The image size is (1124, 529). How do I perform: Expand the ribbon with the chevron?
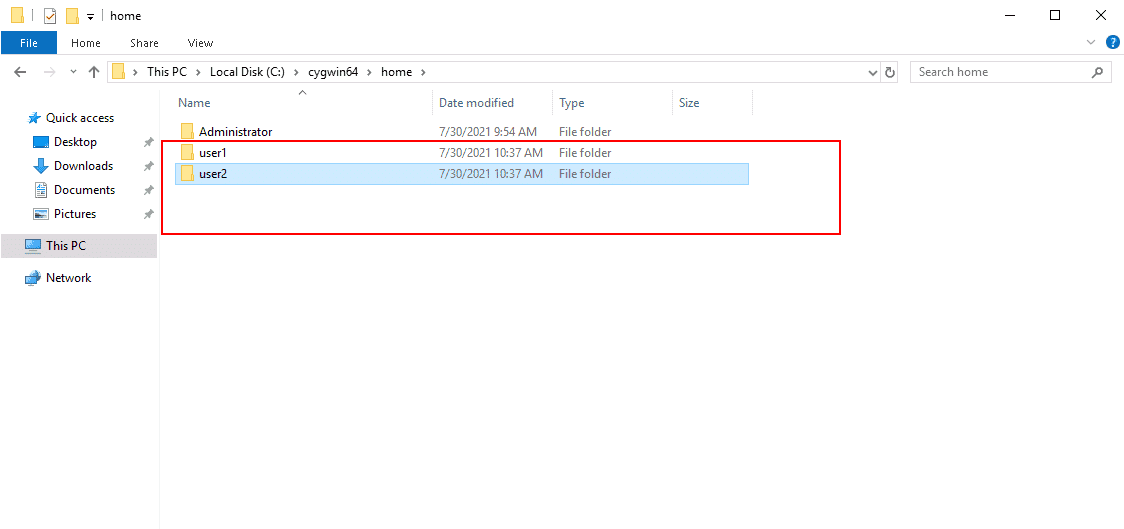(x=1091, y=42)
